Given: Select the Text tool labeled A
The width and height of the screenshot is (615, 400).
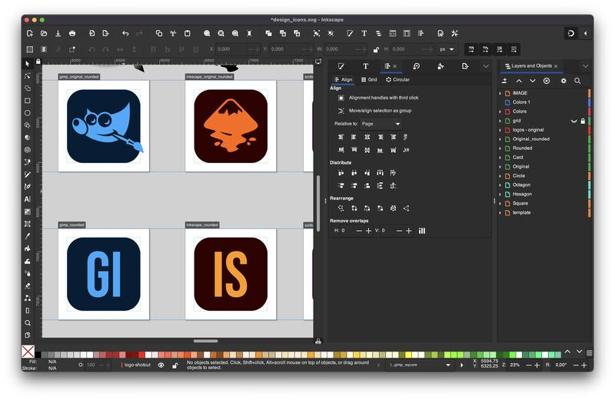Looking at the screenshot, I should (27, 199).
